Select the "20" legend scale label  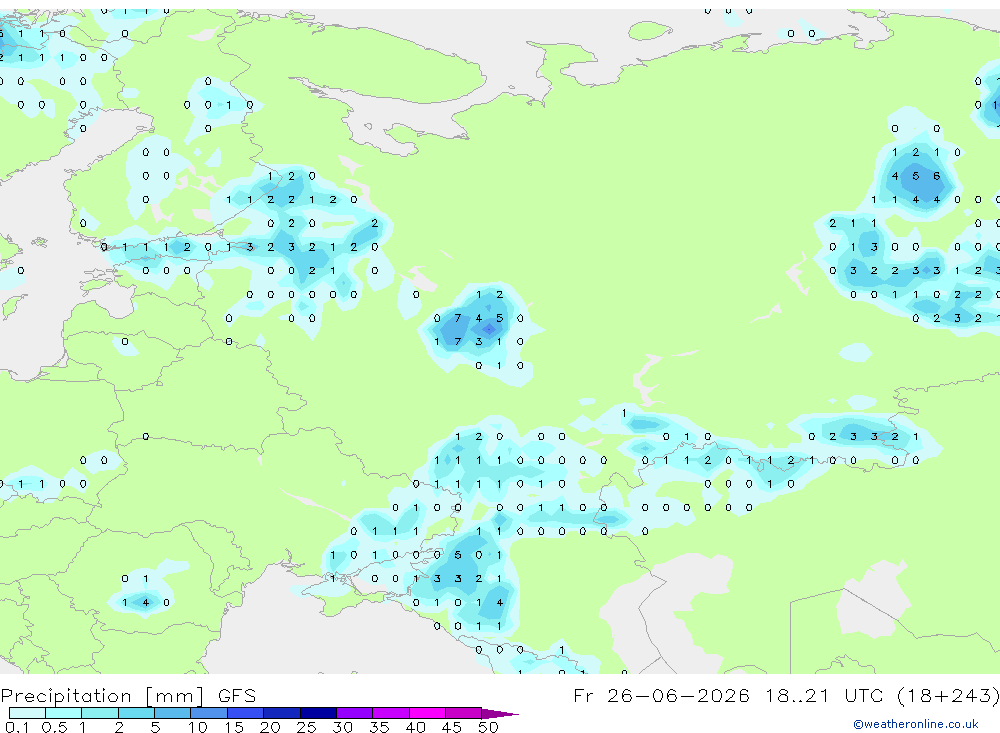pos(270,727)
